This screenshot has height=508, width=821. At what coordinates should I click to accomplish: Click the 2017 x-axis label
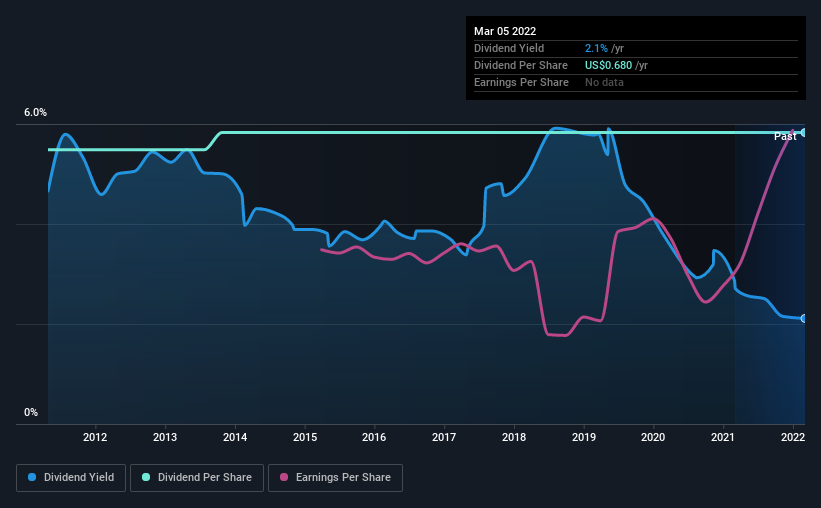pos(444,437)
